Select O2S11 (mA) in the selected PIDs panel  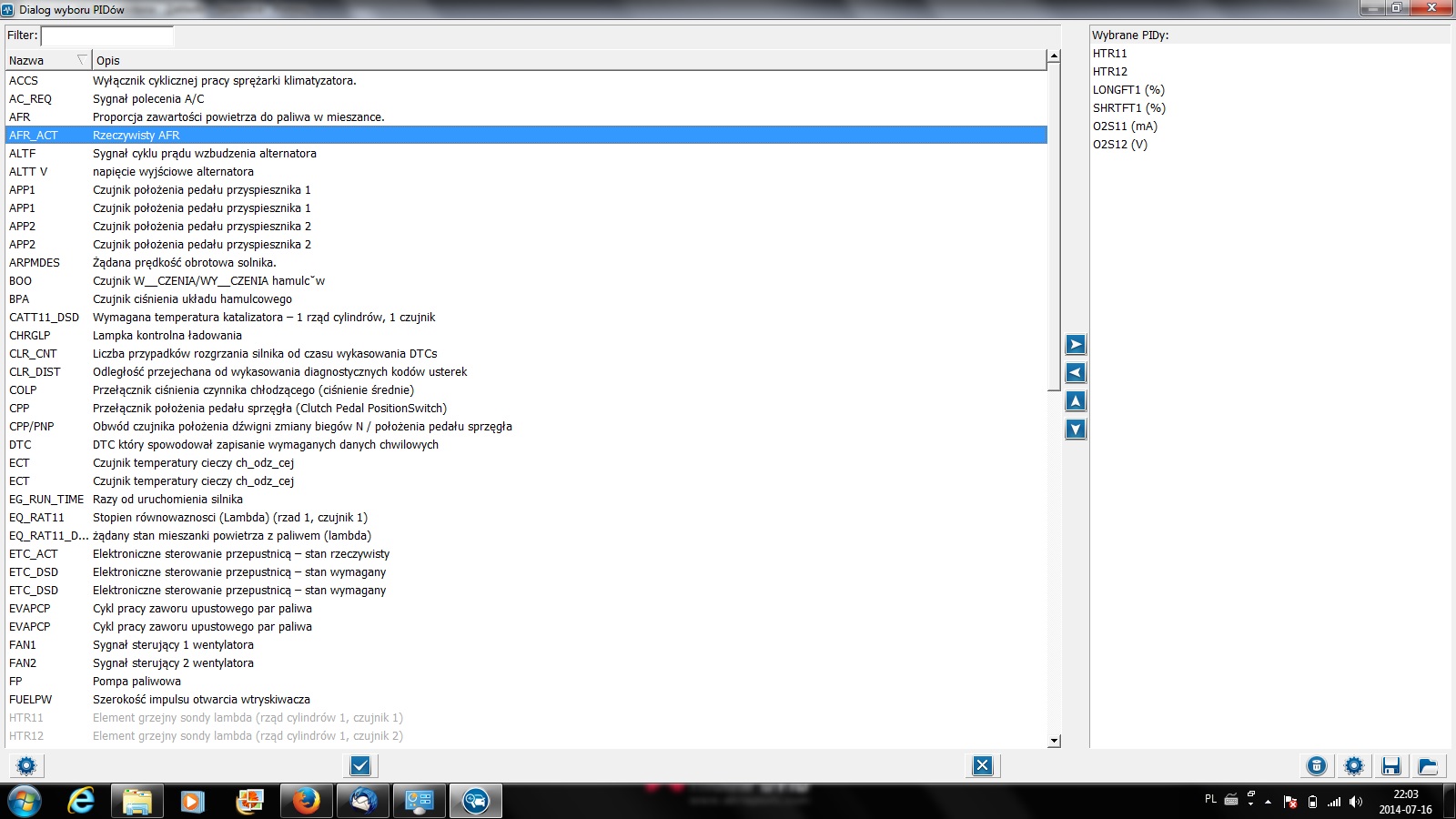[x=1125, y=126]
